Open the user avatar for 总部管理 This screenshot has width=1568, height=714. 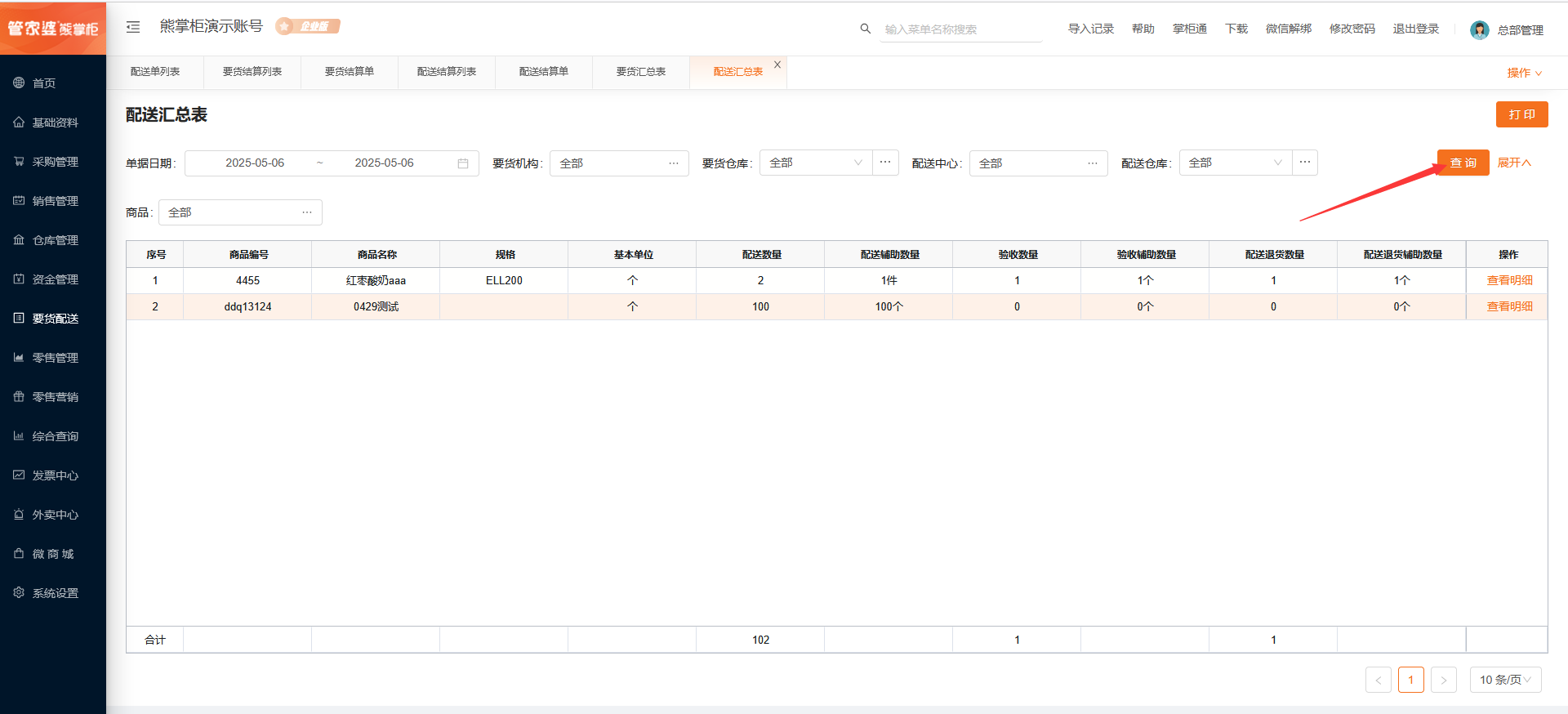(1479, 30)
